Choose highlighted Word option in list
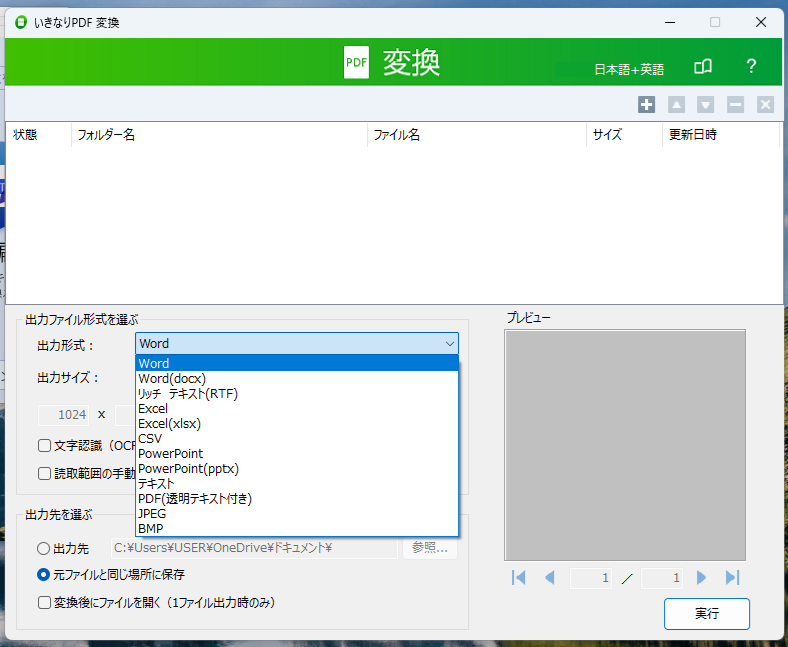 297,363
